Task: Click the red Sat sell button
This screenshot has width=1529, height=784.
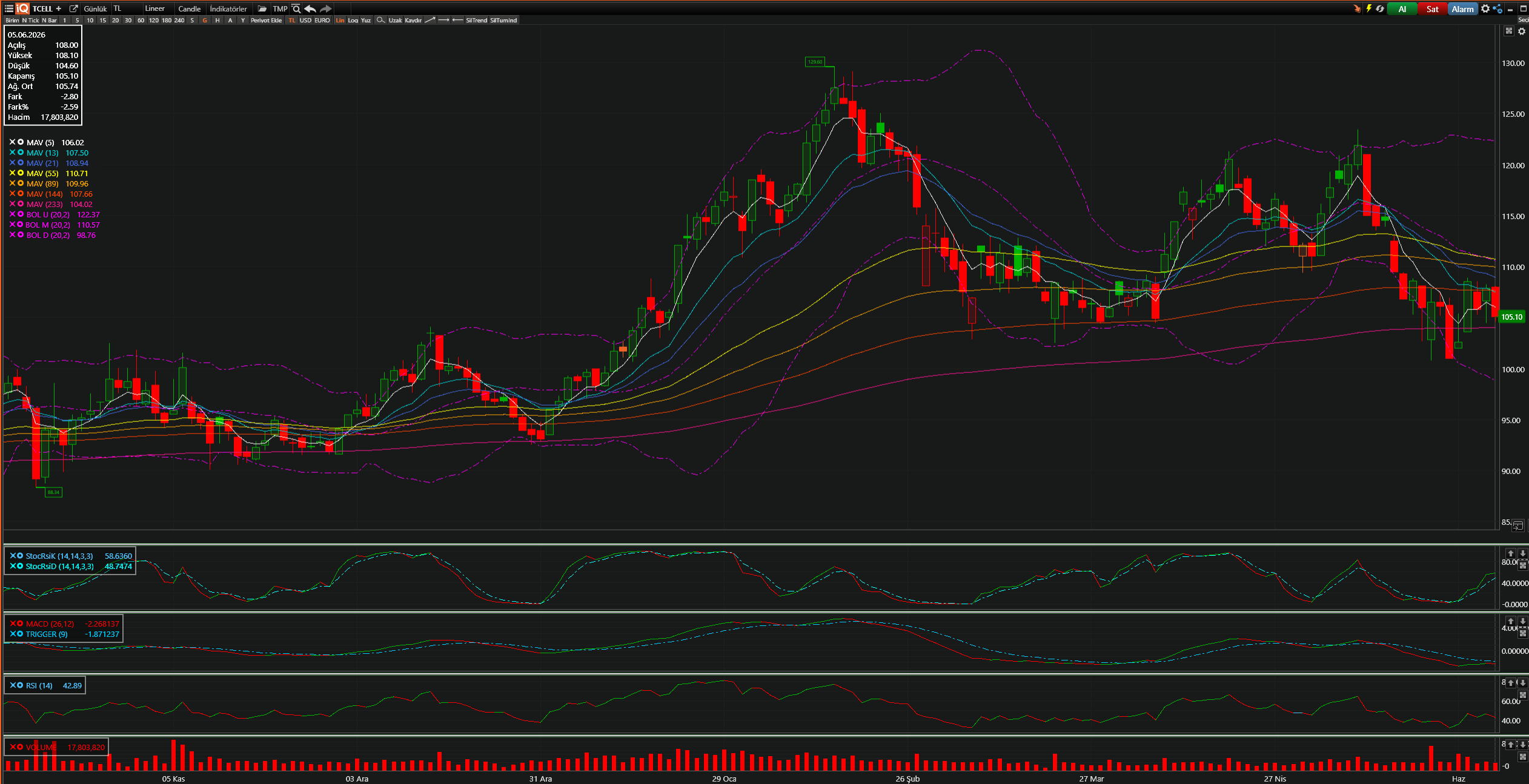Action: pos(1432,8)
